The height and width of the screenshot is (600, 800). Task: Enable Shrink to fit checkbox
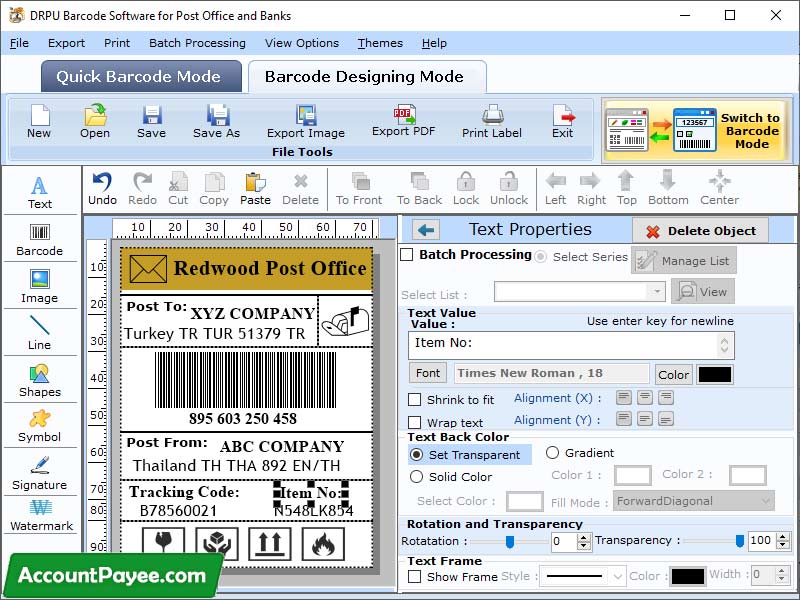point(415,399)
